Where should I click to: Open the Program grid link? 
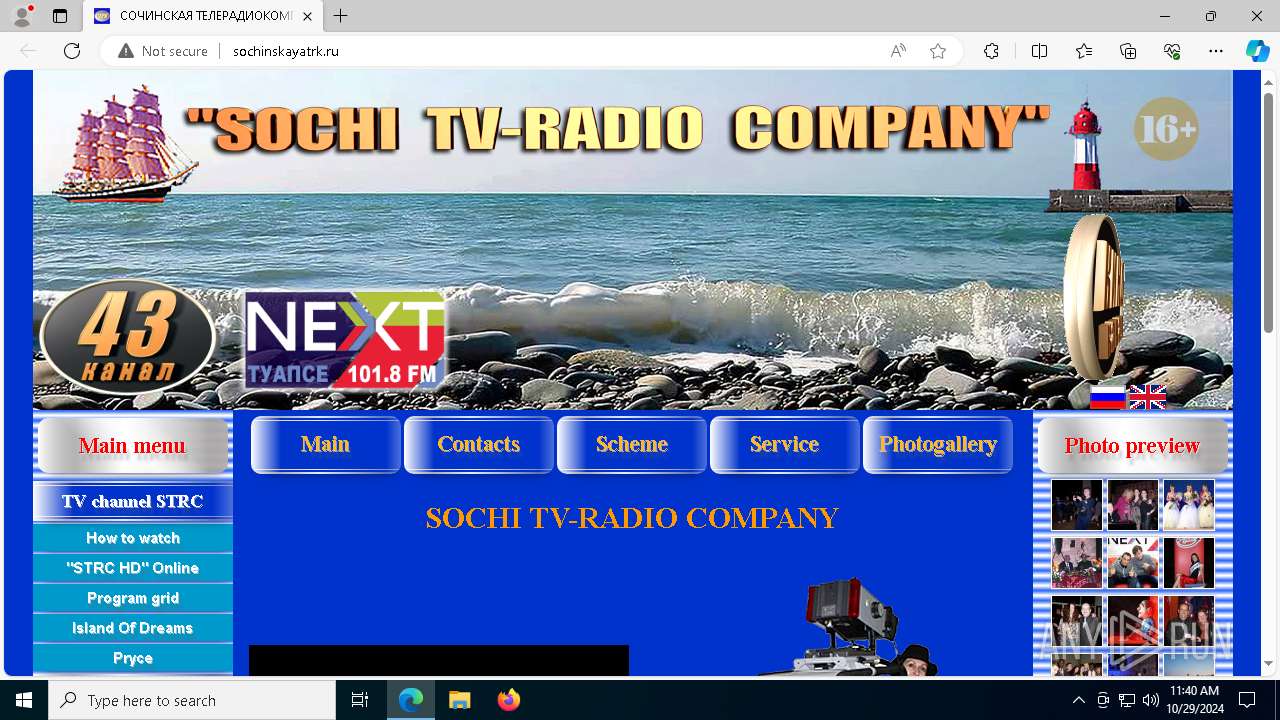133,598
